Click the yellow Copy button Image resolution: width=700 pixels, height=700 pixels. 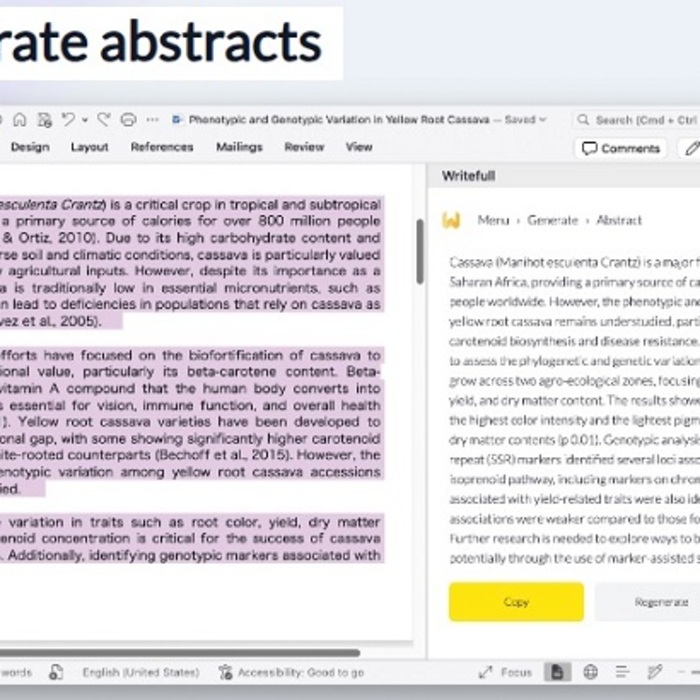(516, 602)
